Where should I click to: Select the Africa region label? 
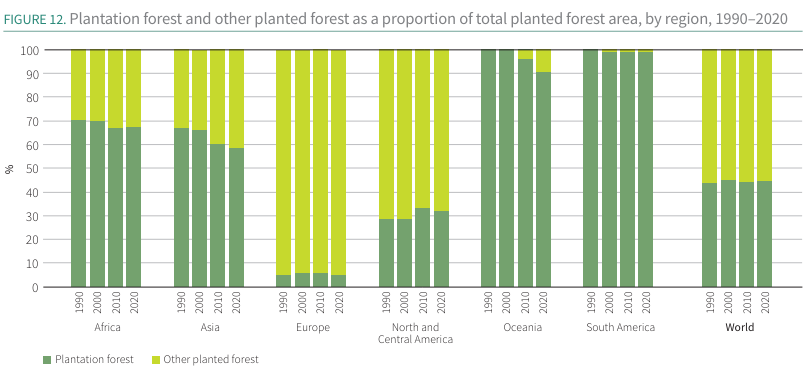(x=107, y=328)
